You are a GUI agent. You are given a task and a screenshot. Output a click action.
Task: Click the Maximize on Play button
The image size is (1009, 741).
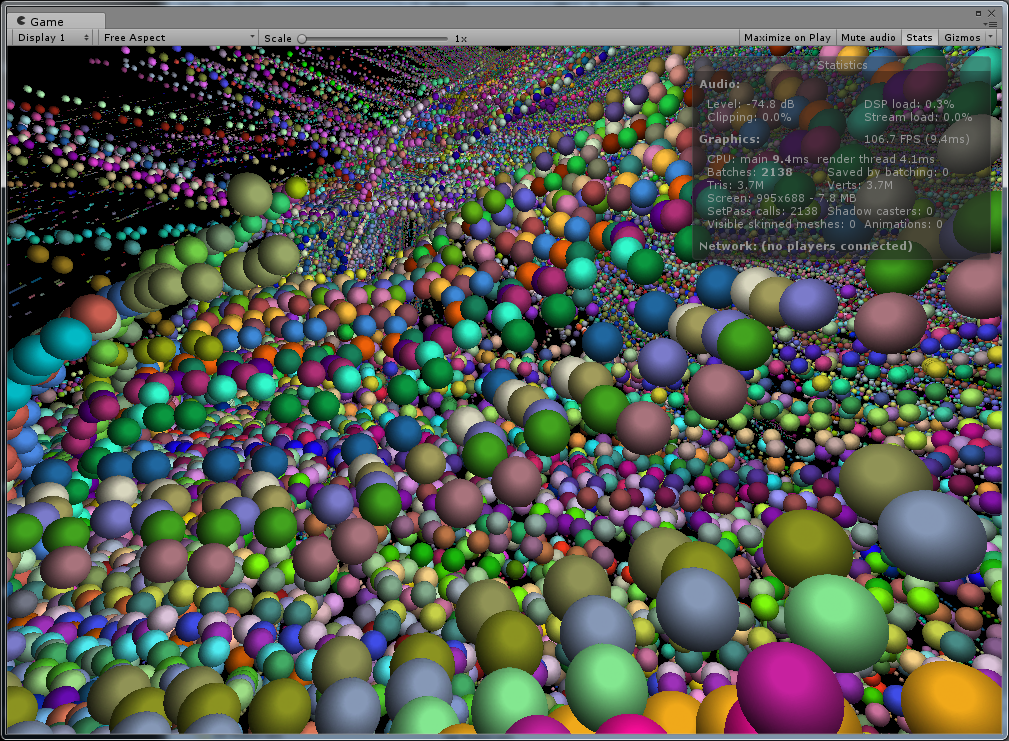coord(787,37)
